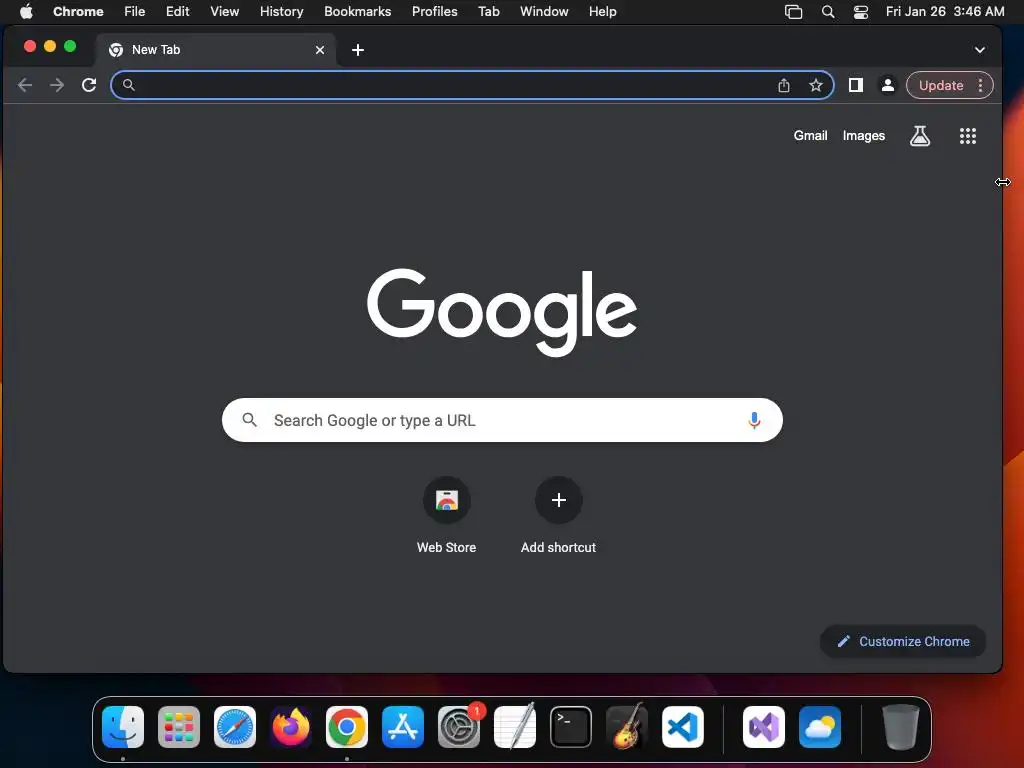1024x768 pixels.
Task: Launch Firefox from the Dock
Action: 291,727
